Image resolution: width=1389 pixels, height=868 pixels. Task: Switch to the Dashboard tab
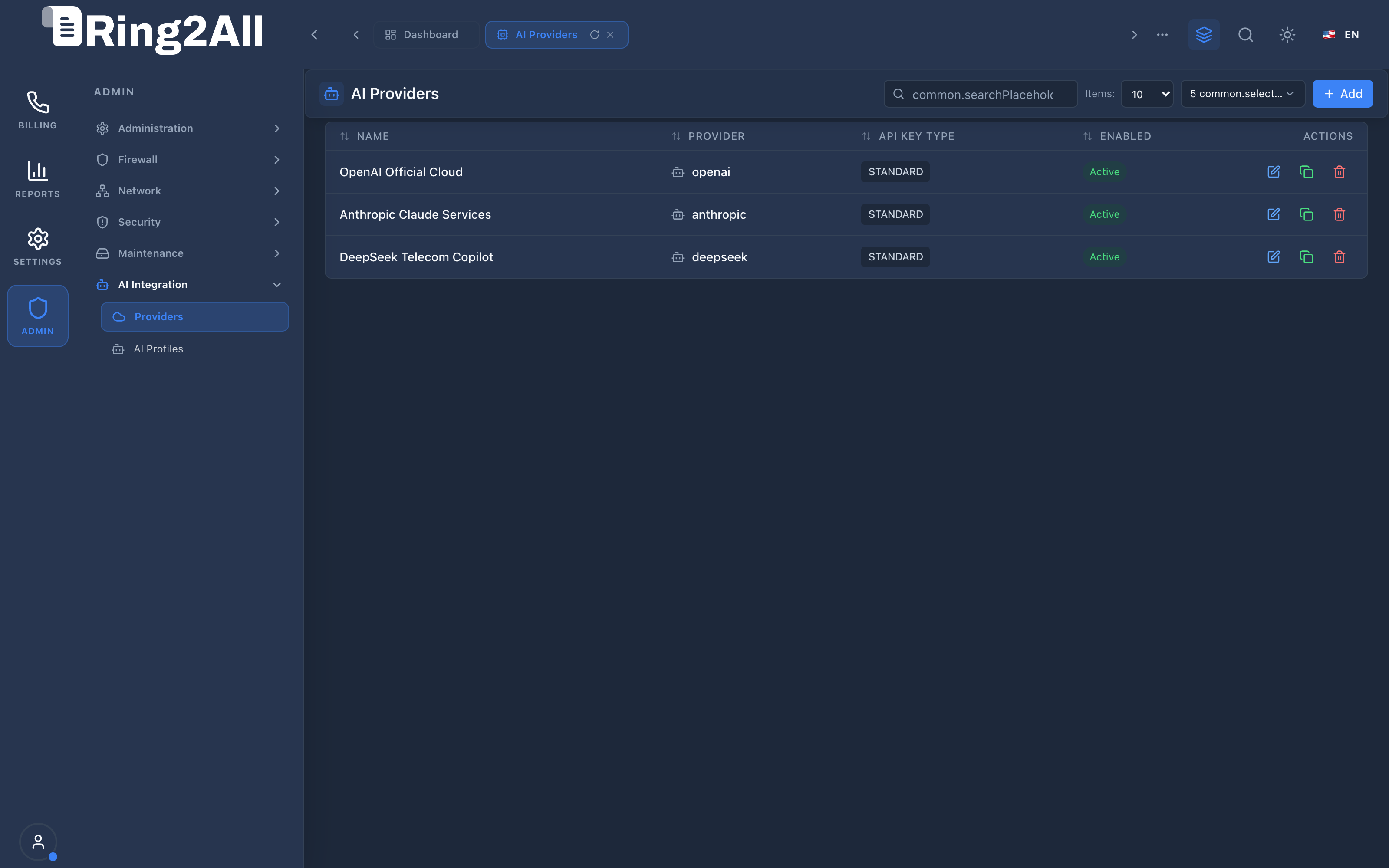click(x=426, y=34)
